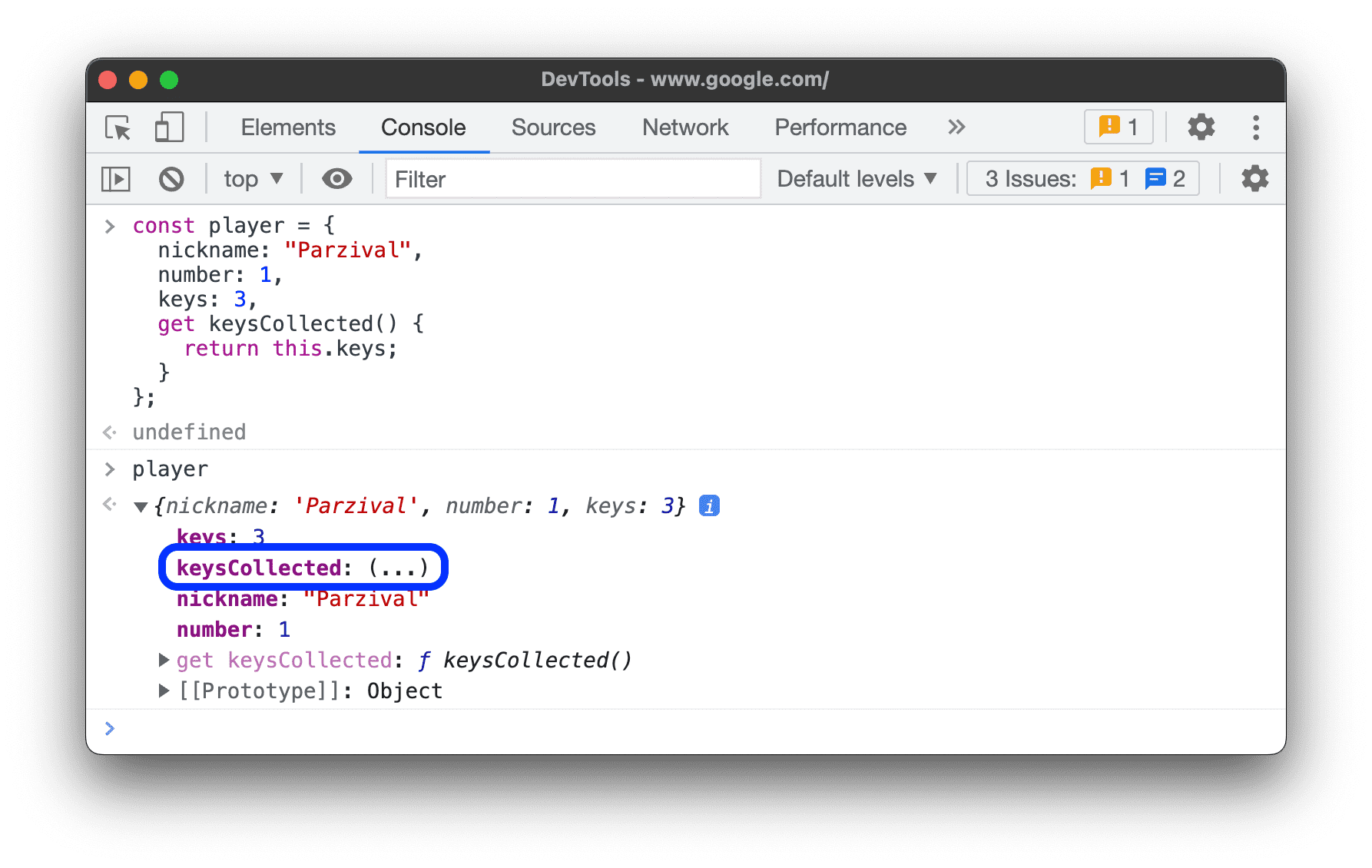Collapse the expanded player object

[141, 507]
